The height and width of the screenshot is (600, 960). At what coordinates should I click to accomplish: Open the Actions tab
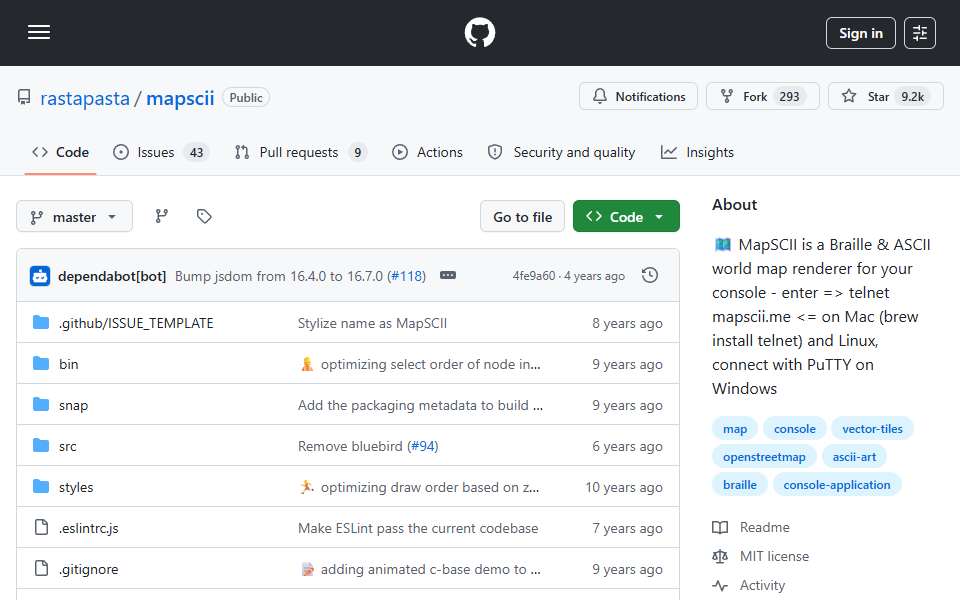click(427, 152)
